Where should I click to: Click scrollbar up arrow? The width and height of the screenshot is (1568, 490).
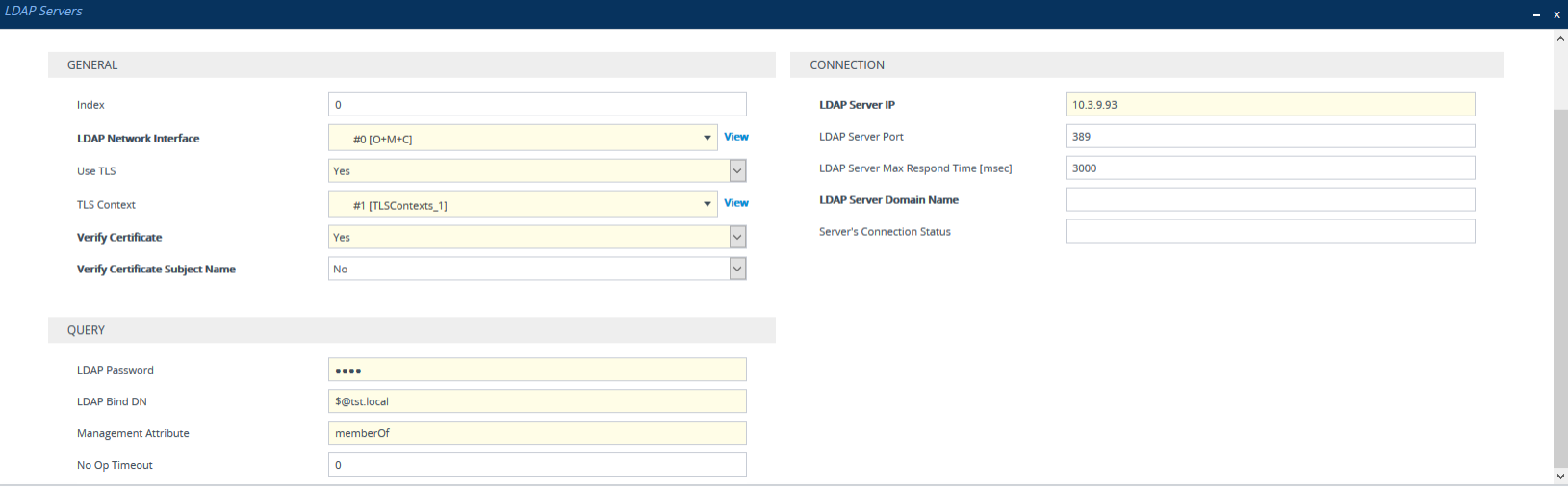coord(1560,39)
